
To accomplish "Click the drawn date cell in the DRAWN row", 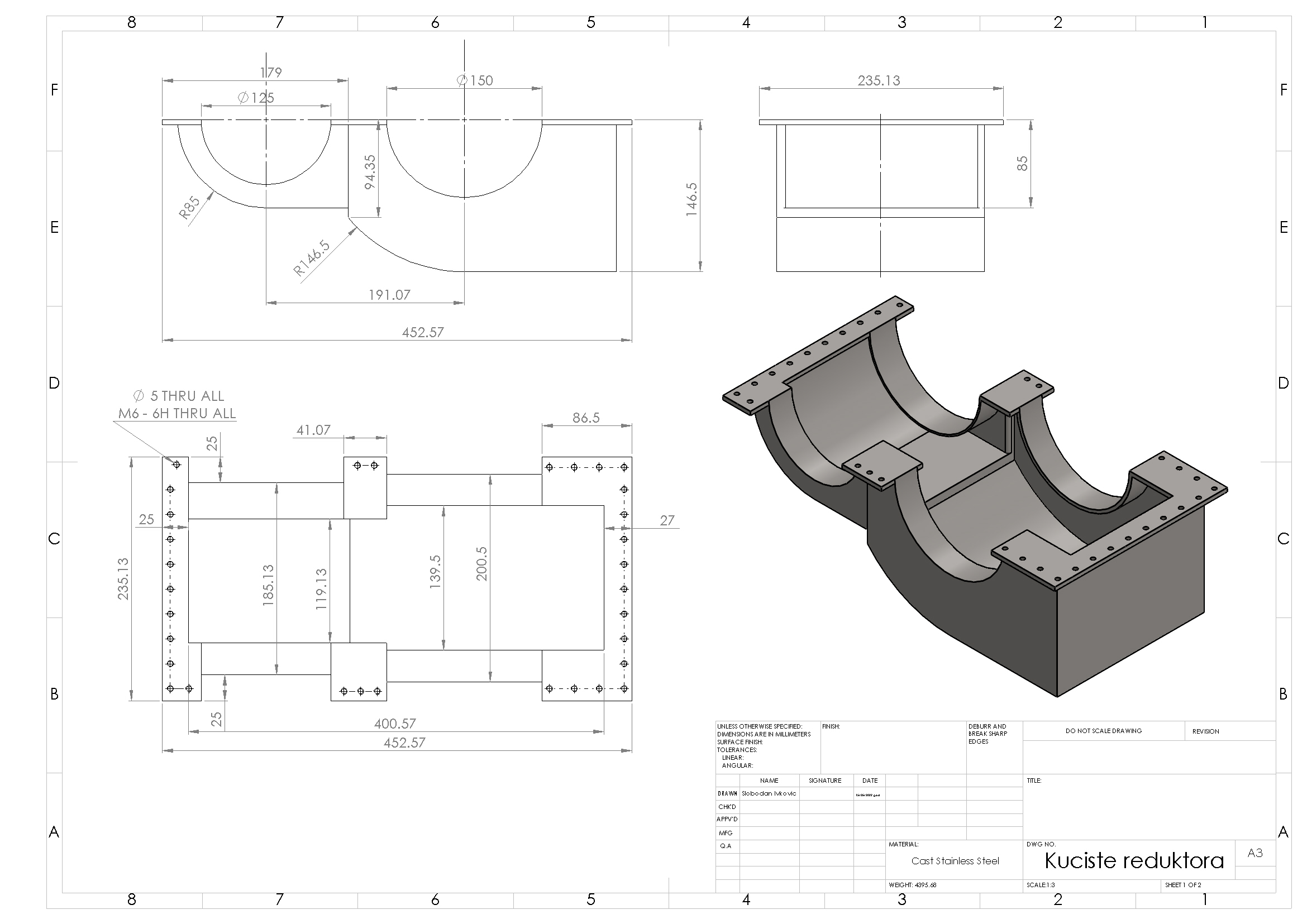I will click(x=869, y=794).
